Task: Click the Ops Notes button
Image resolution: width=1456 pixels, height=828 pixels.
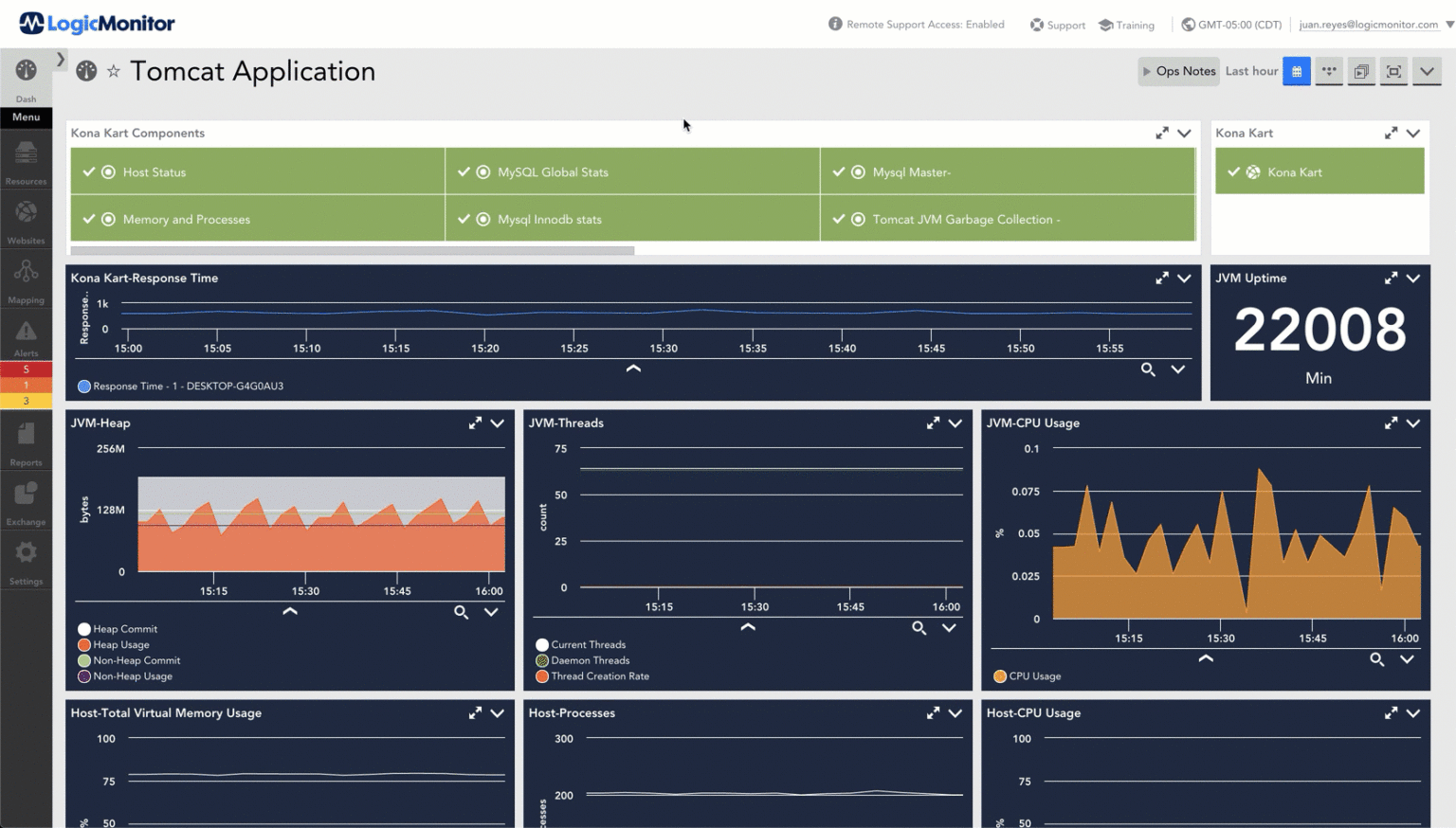Action: pos(1178,72)
